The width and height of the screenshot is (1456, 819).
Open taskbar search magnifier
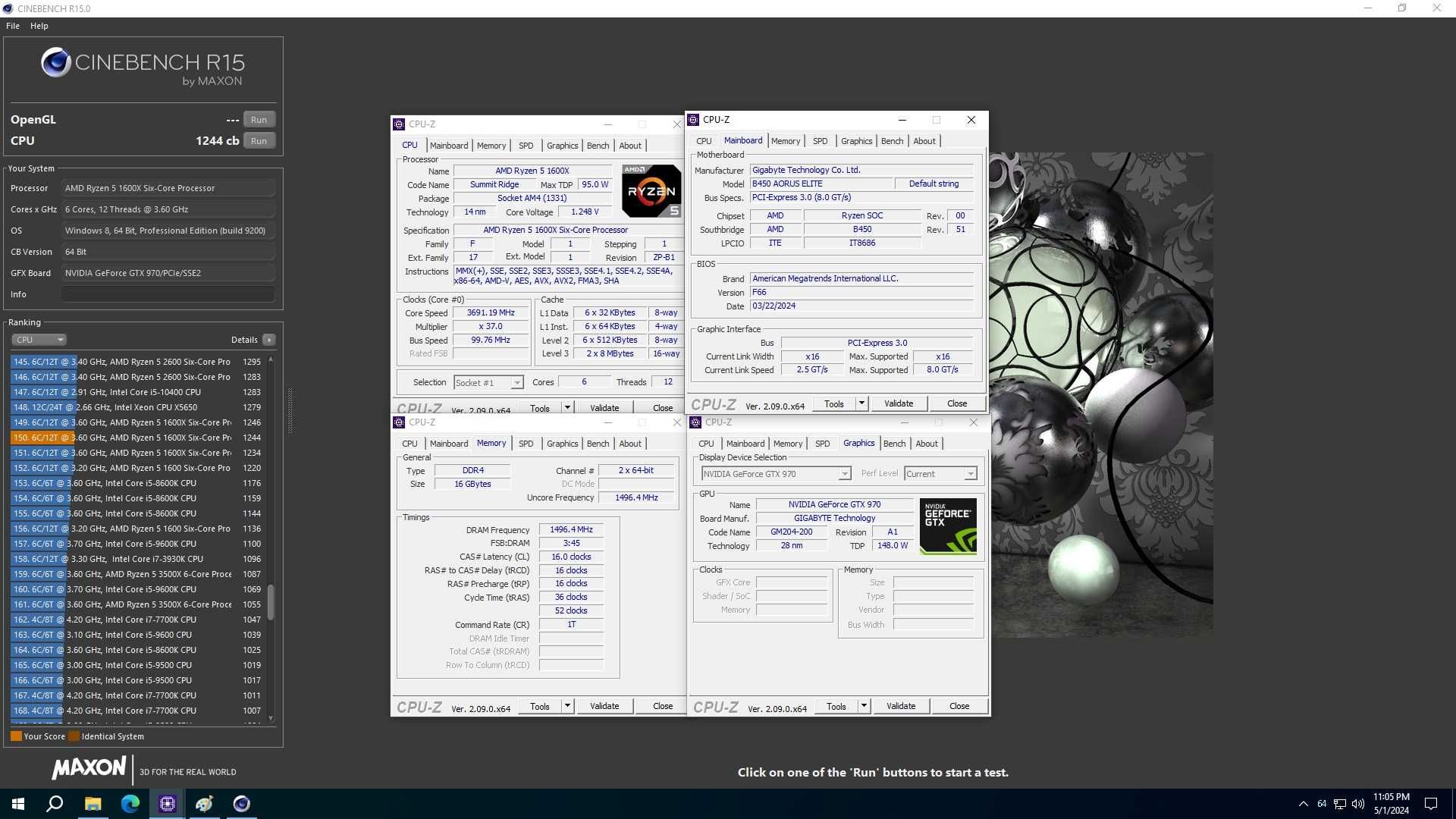point(55,804)
